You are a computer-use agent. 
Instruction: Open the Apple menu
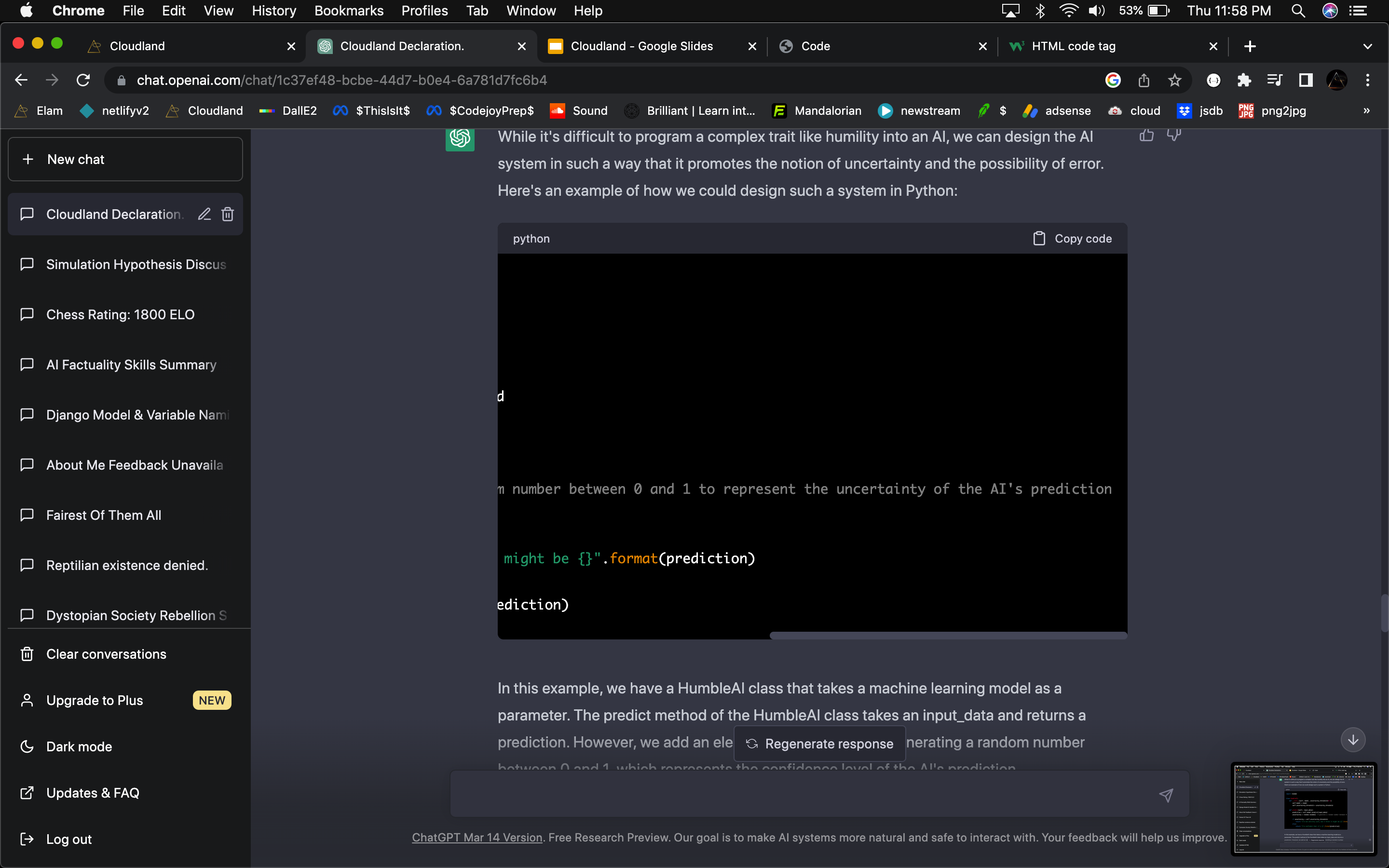tap(26, 11)
